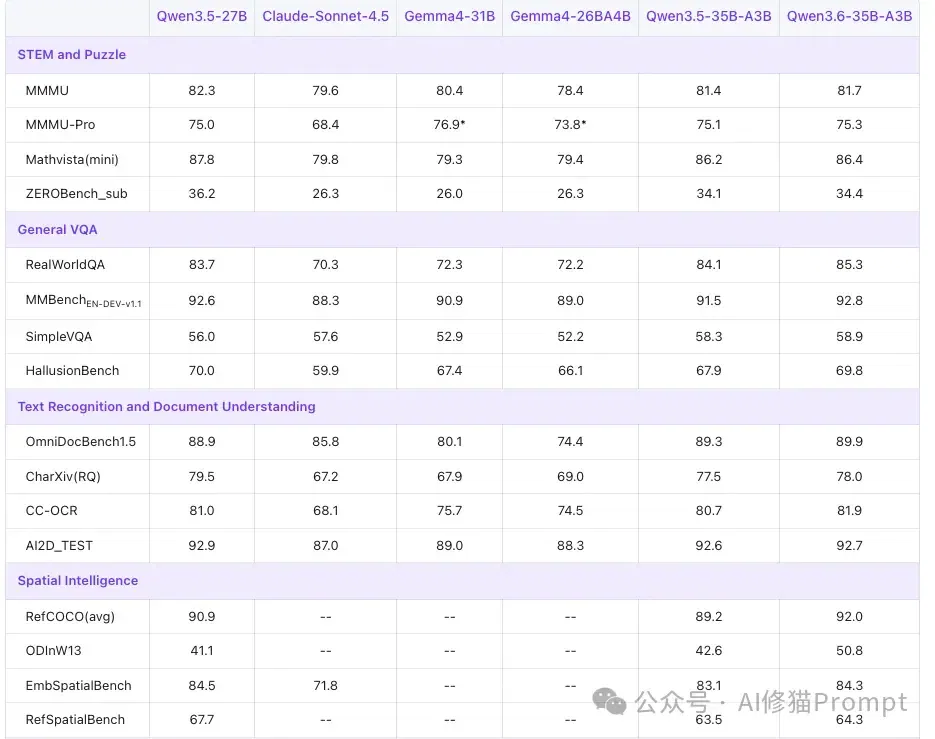Click the Gemma4-26BA4B column header
The width and height of the screenshot is (935, 739).
coord(570,16)
